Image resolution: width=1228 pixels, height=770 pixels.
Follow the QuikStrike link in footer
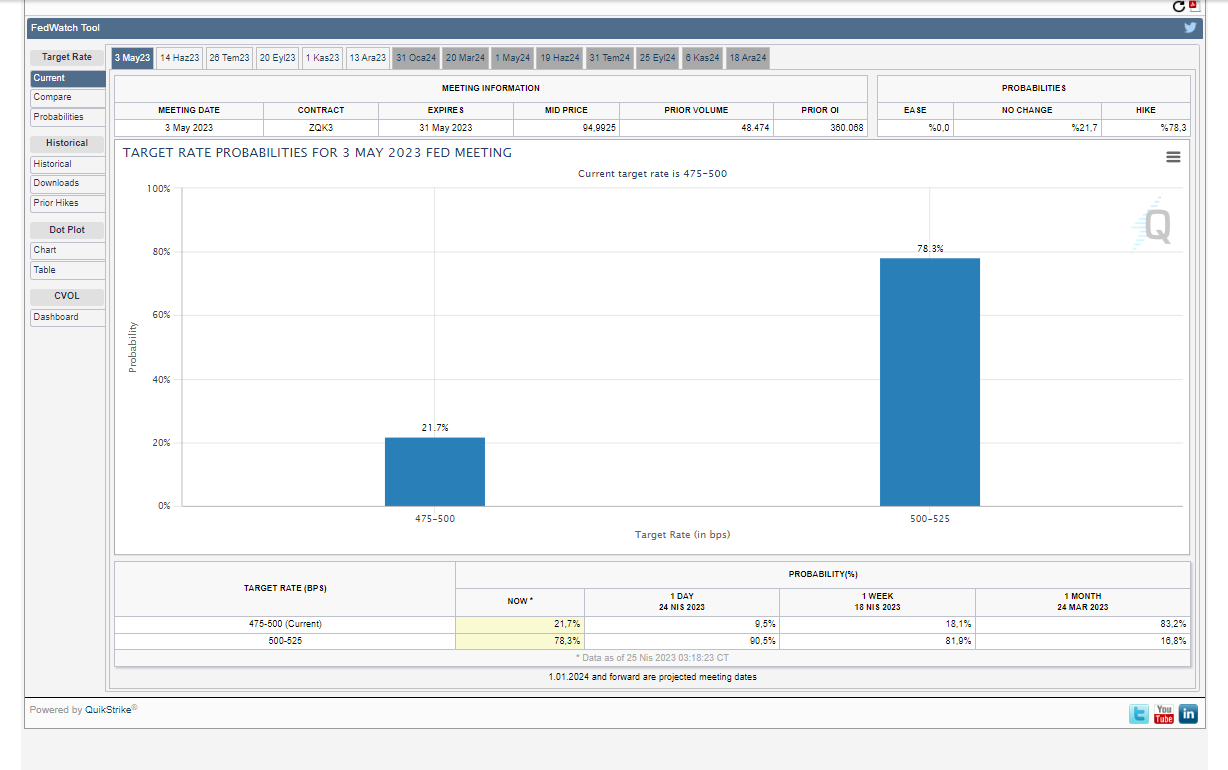[x=108, y=711]
